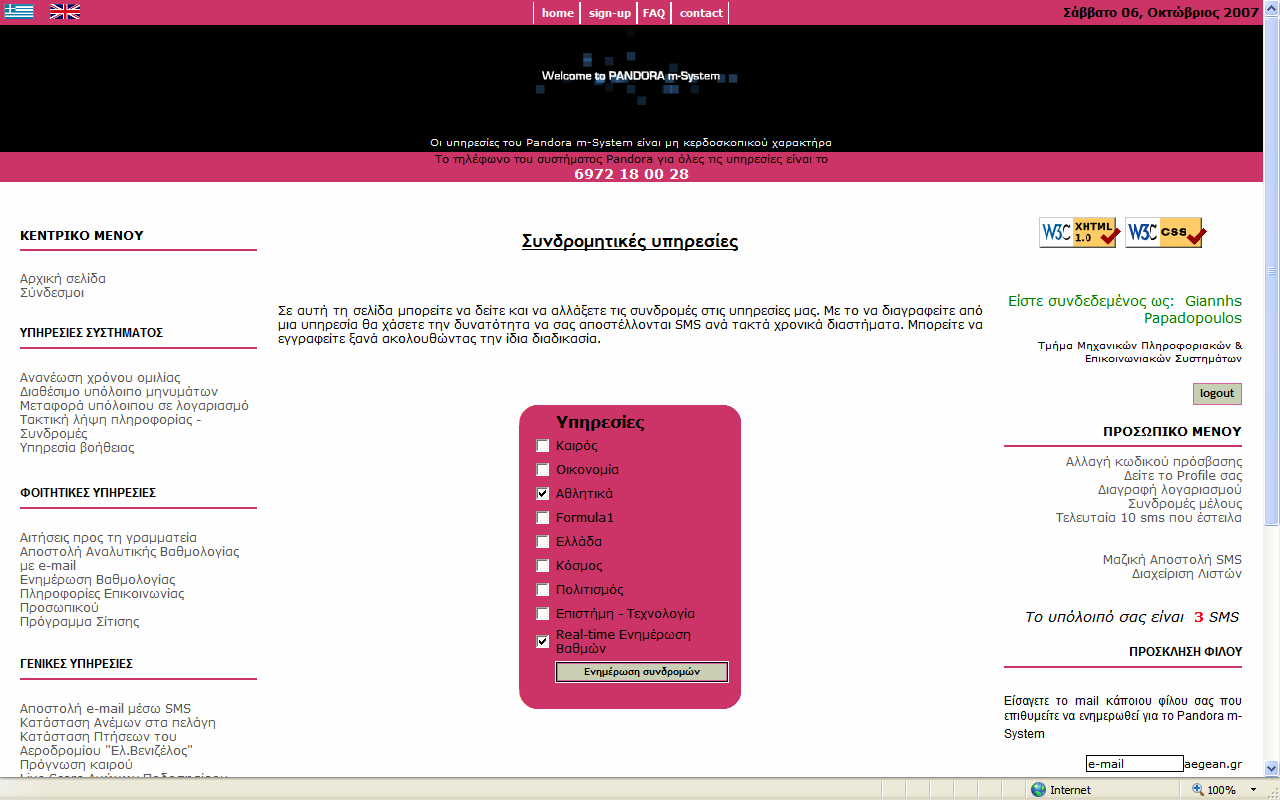Tick the Καιρός checkbox
Screen dimensions: 1280x800
click(543, 446)
